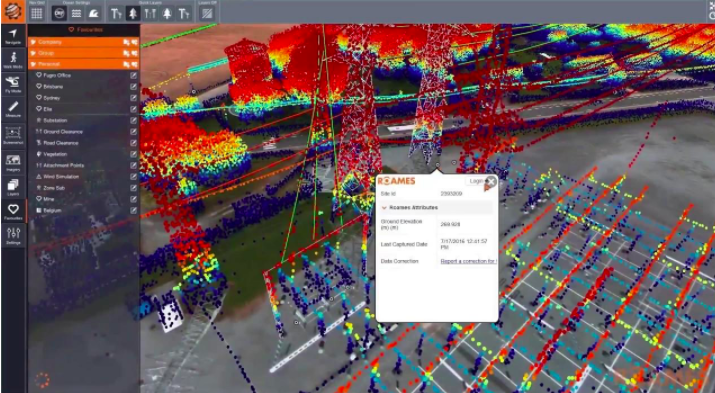The image size is (715, 393).
Task: Switch to Walk Mode
Action: pyautogui.click(x=13, y=60)
